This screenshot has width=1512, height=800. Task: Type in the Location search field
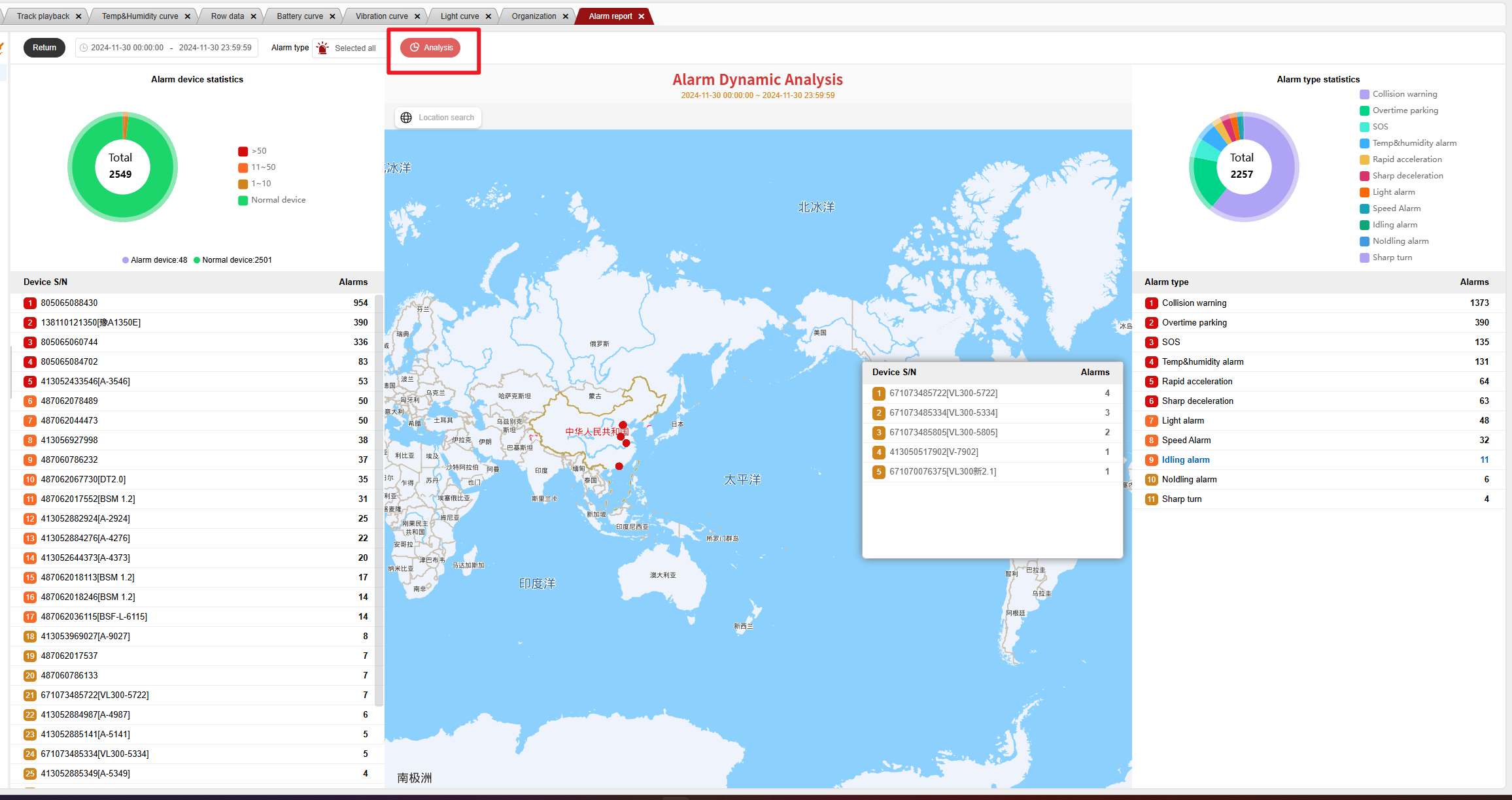pyautogui.click(x=446, y=118)
